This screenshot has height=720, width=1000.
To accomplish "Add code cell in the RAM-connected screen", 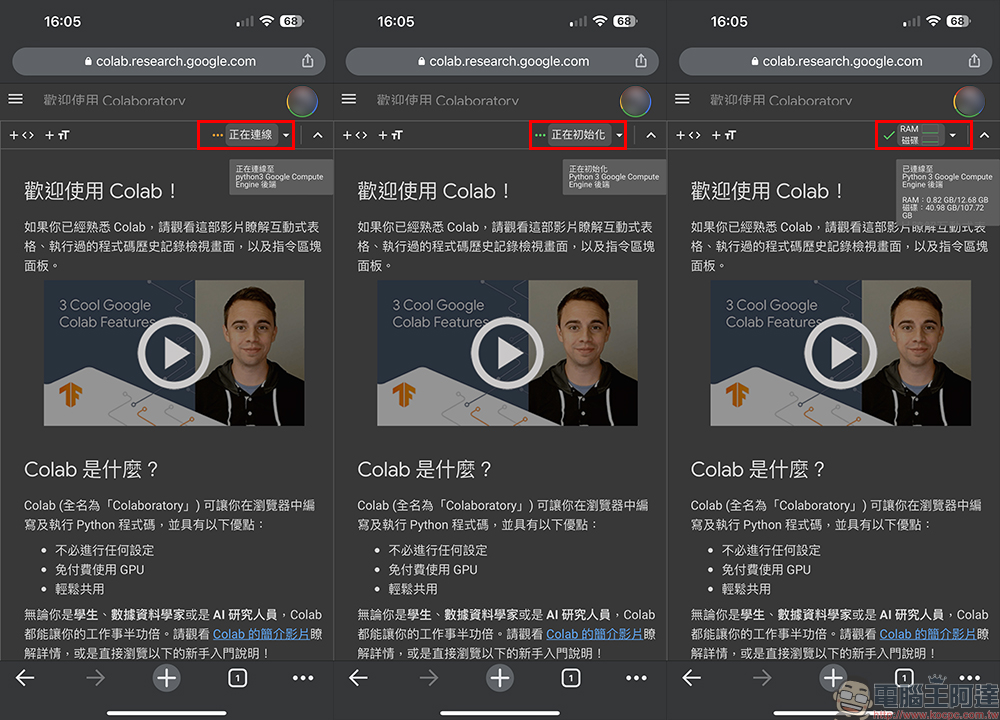I will click(x=689, y=135).
